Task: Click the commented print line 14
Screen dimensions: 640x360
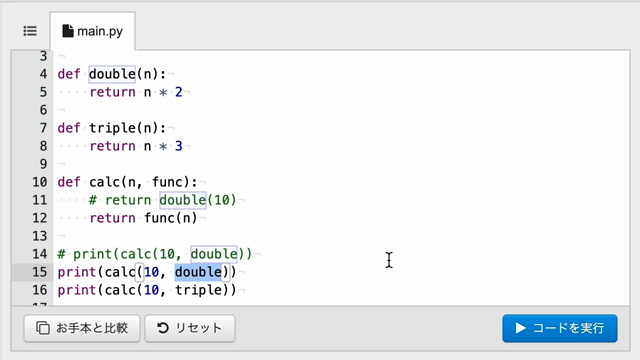Action: click(155, 254)
